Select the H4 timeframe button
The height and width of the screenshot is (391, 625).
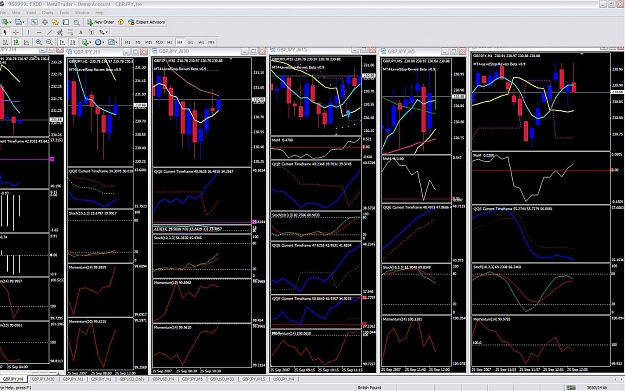click(x=180, y=42)
